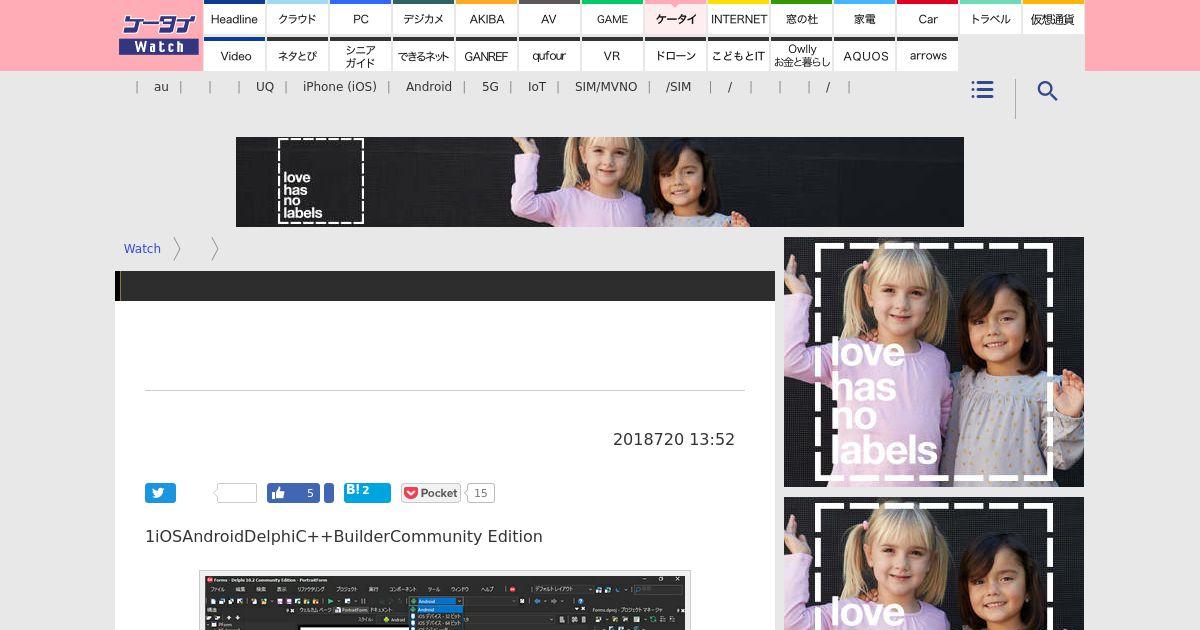The height and width of the screenshot is (630, 1200).
Task: Open the トラベル tab
Action: (990, 18)
